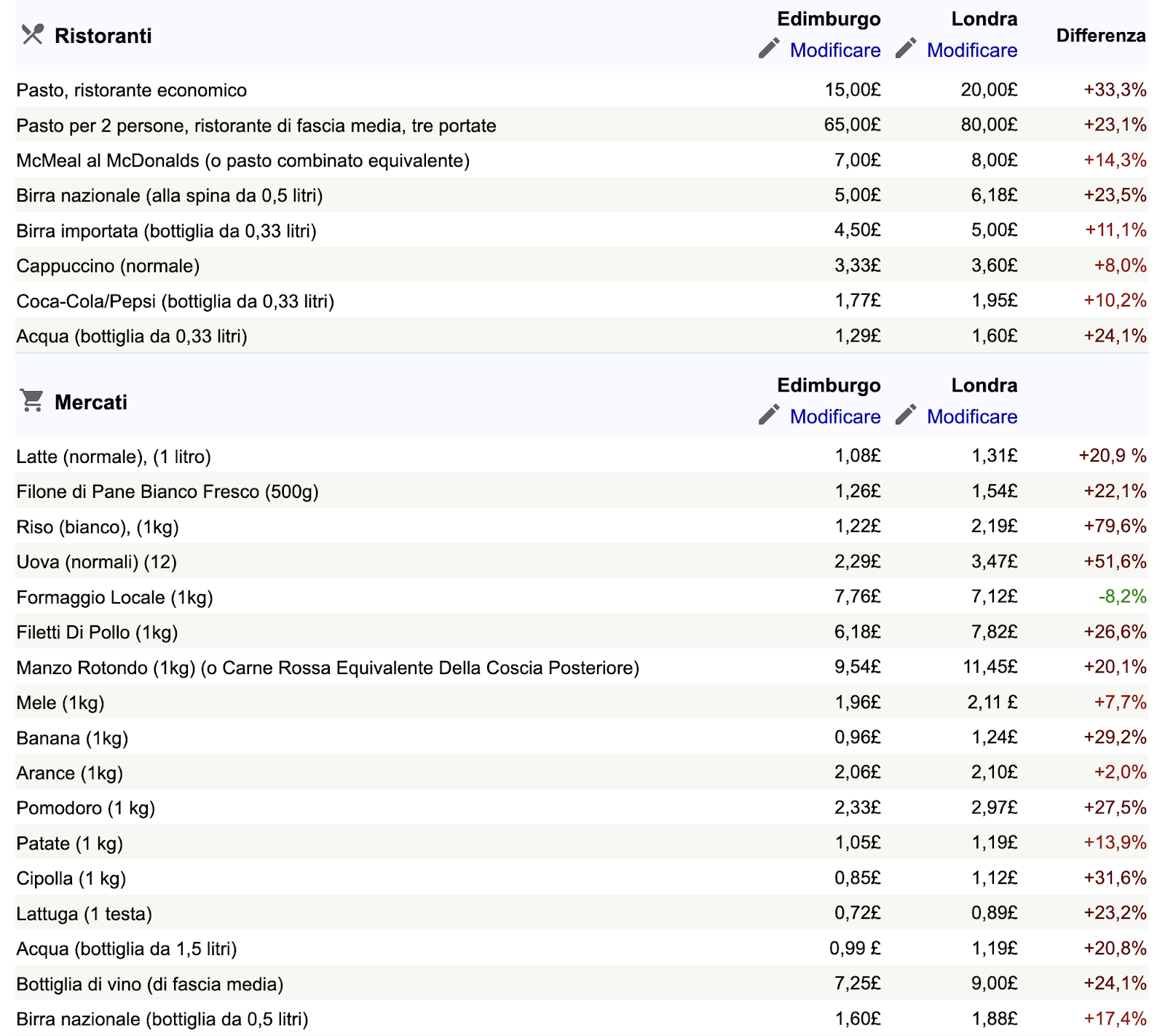This screenshot has height=1036, width=1165.
Task: Click the +51,6% difference for Uova
Action: [x=1115, y=562]
